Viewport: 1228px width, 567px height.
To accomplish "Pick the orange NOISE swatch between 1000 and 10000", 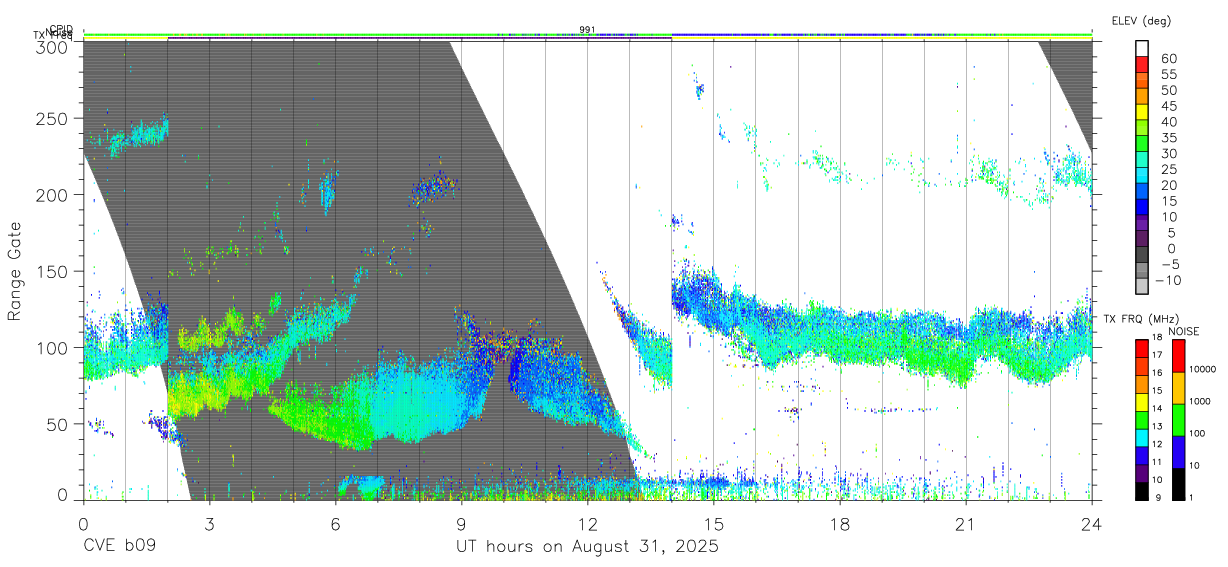I will (1178, 387).
